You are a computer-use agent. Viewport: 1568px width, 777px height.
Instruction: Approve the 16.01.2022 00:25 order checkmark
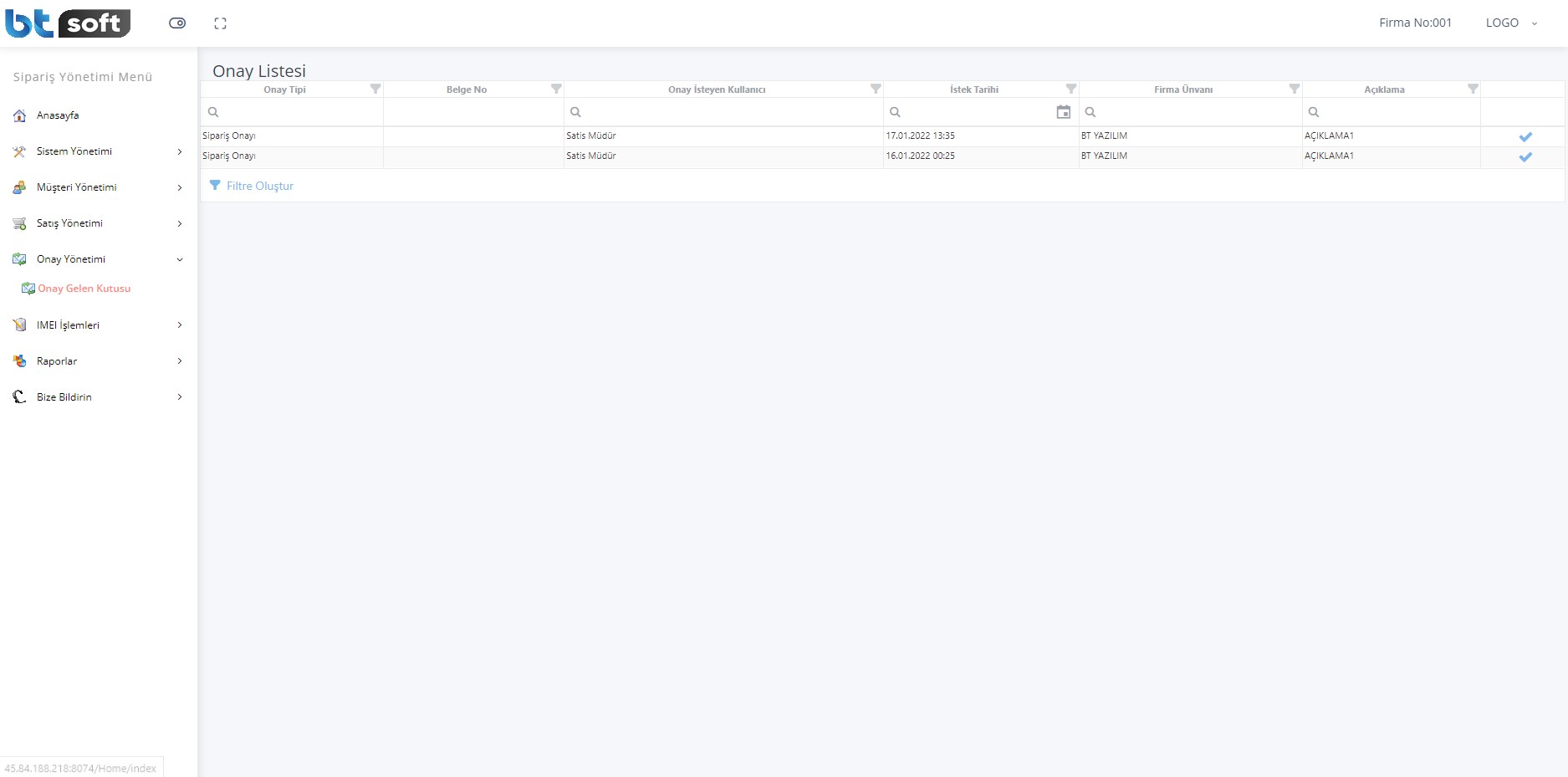point(1525,156)
